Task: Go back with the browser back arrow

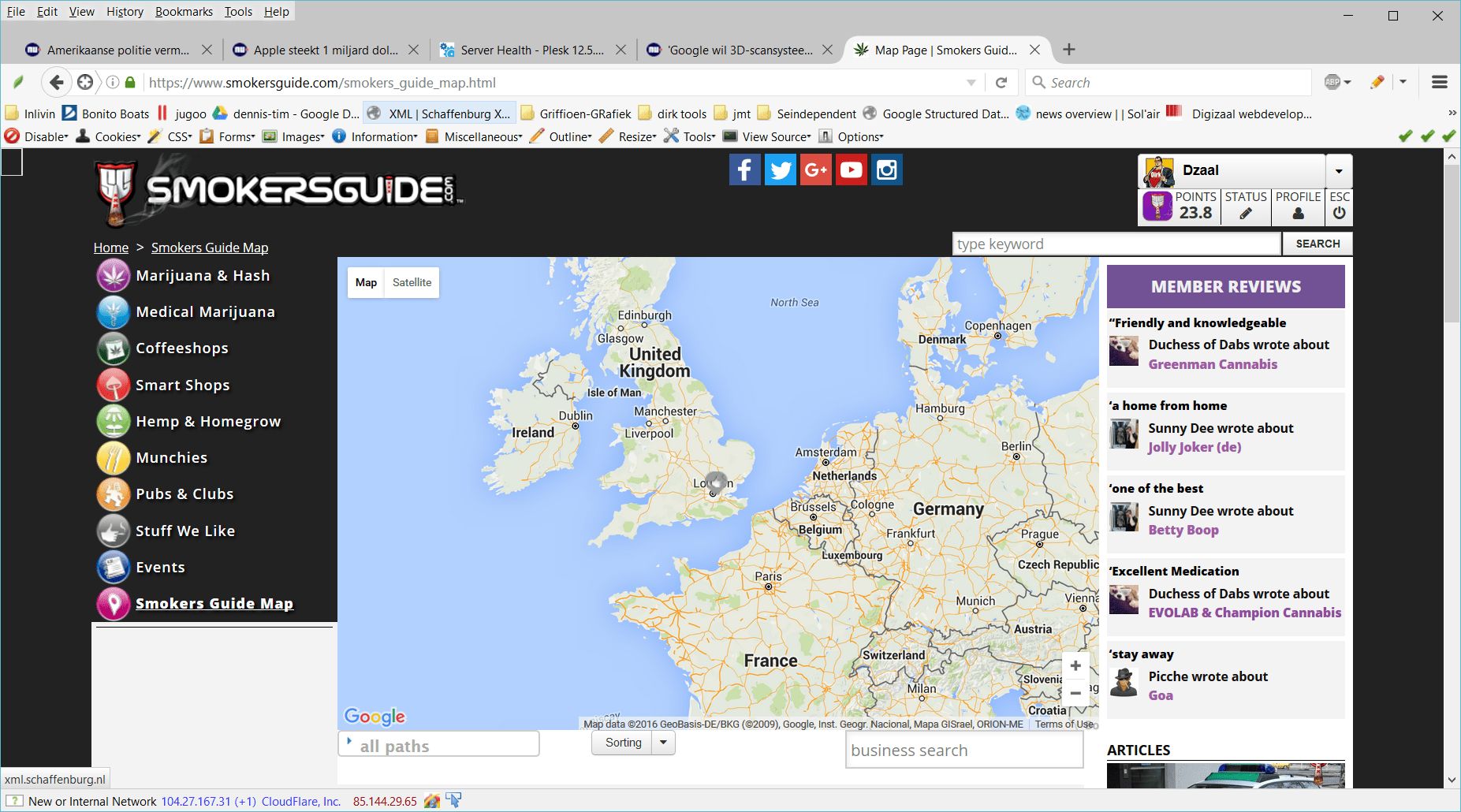Action: tap(56, 82)
